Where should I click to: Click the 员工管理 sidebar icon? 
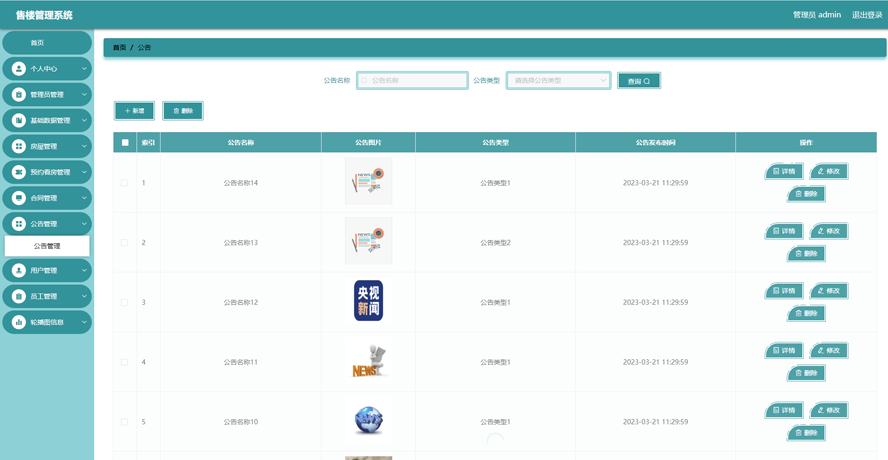point(19,296)
